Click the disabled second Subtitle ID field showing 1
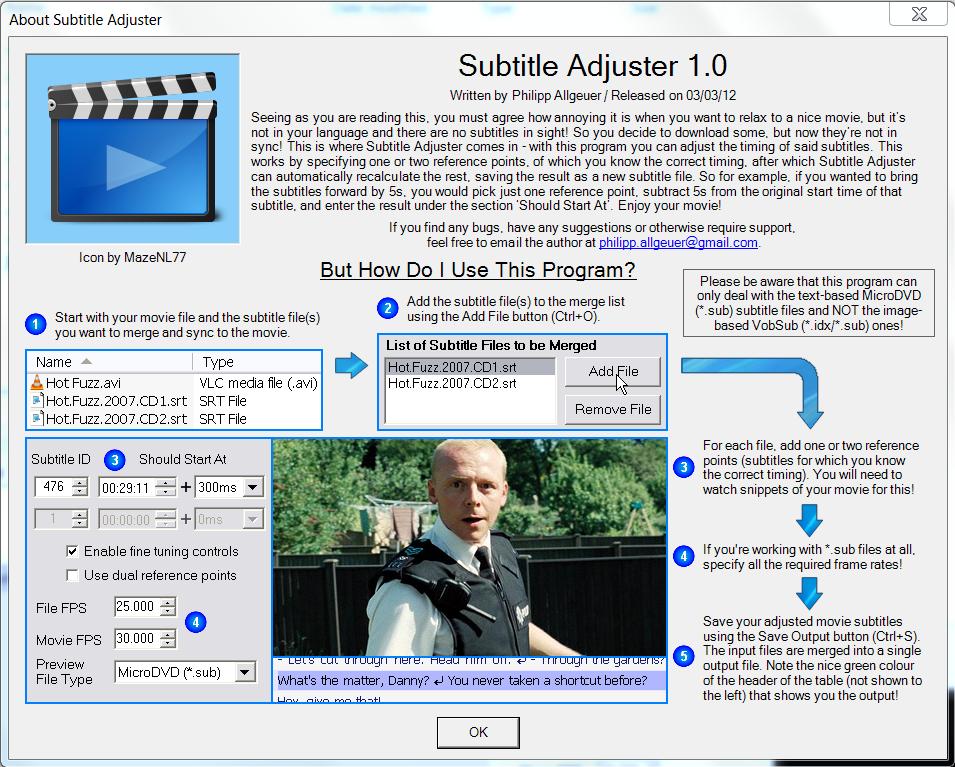This screenshot has height=767, width=955. 54,519
